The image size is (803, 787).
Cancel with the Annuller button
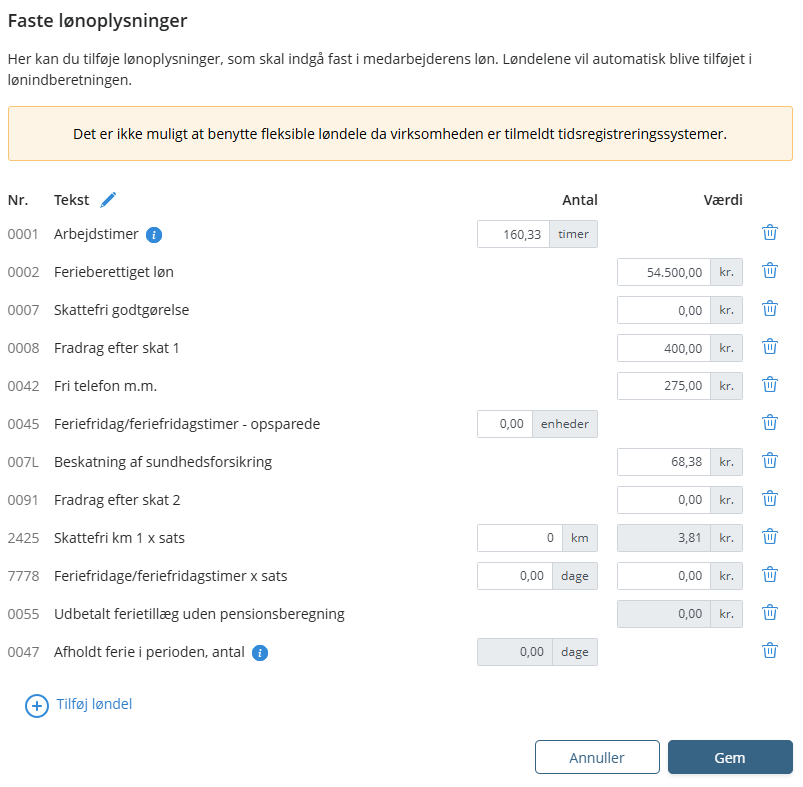tap(597, 757)
